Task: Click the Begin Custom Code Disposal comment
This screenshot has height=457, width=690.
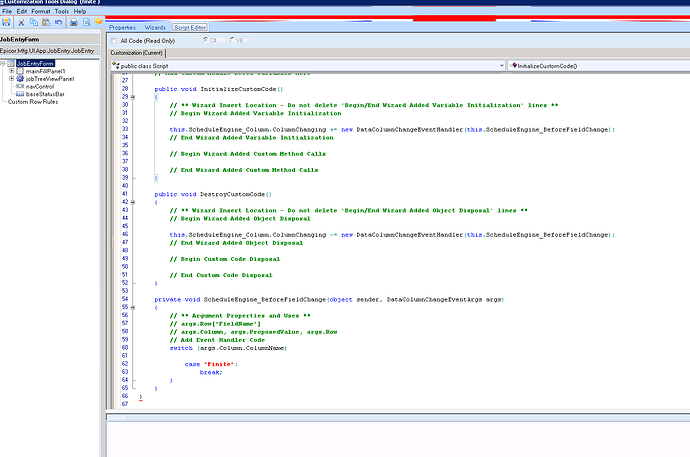Action: point(225,259)
